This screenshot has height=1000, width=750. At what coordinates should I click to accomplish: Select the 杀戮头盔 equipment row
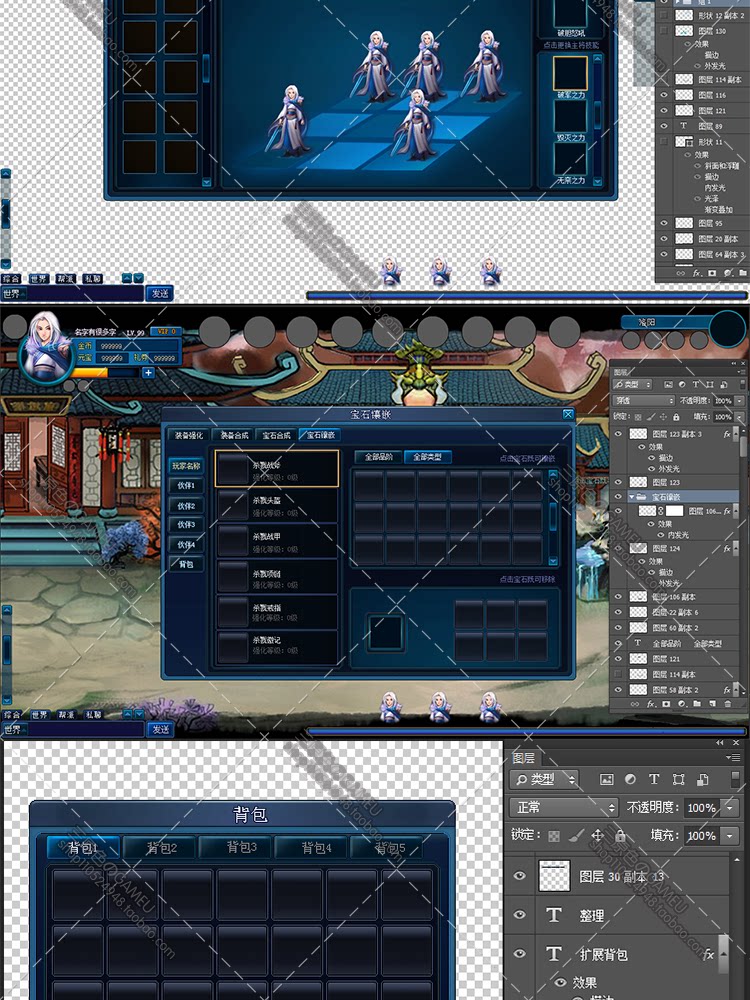point(276,506)
